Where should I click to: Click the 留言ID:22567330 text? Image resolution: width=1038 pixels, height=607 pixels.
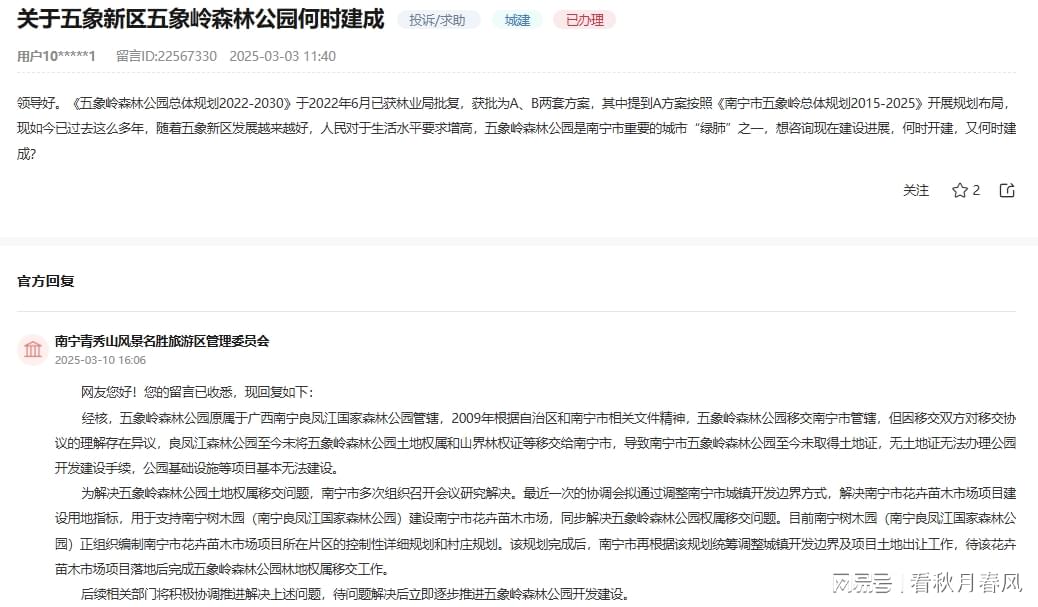pyautogui.click(x=166, y=56)
